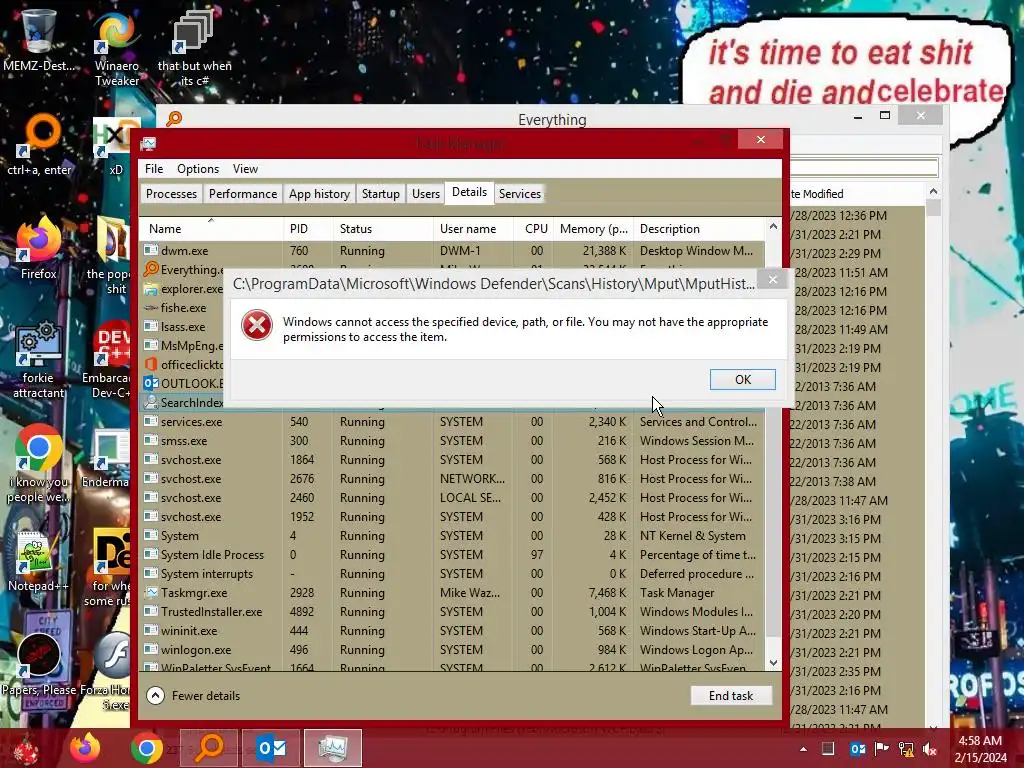Select svchost.exe with PID 1864
1024x768 pixels.
(x=452, y=460)
